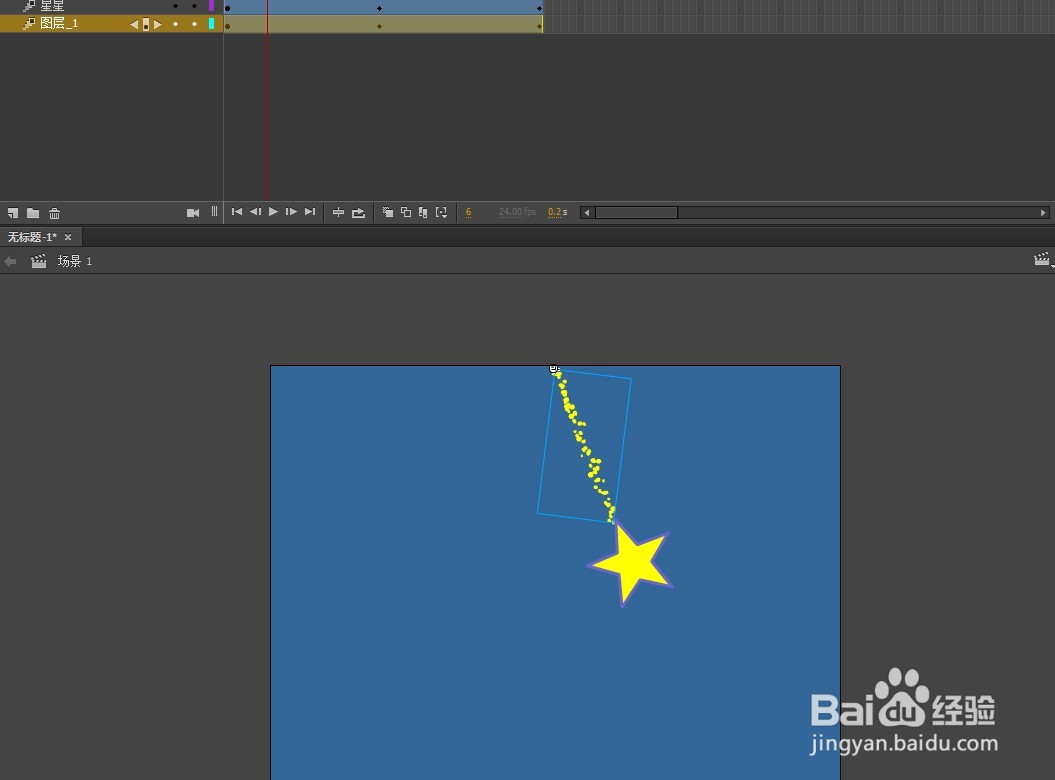Image resolution: width=1055 pixels, height=780 pixels.
Task: Center the timeline frame view
Action: tap(338, 212)
